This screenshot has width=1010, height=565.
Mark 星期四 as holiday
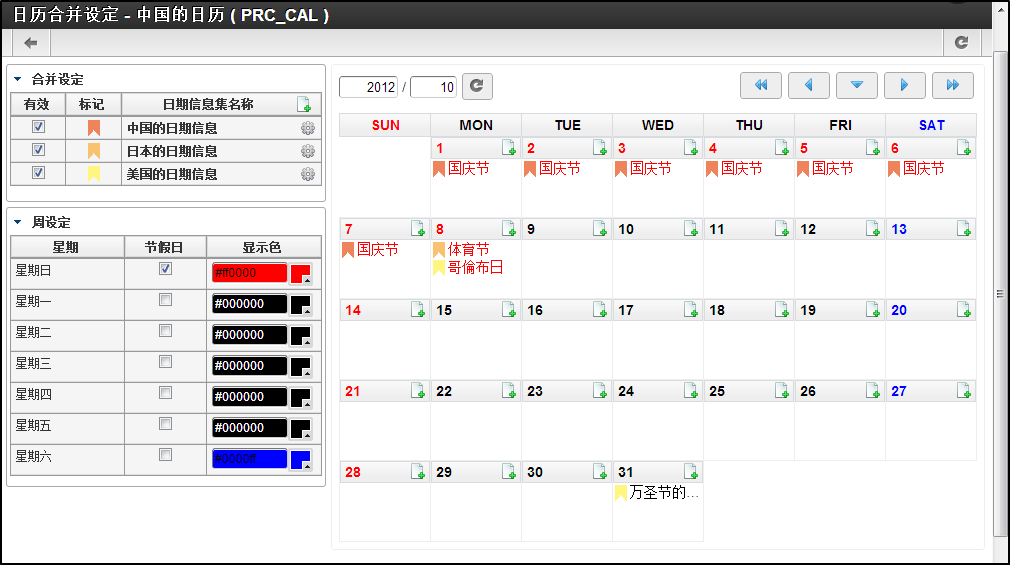click(x=166, y=392)
